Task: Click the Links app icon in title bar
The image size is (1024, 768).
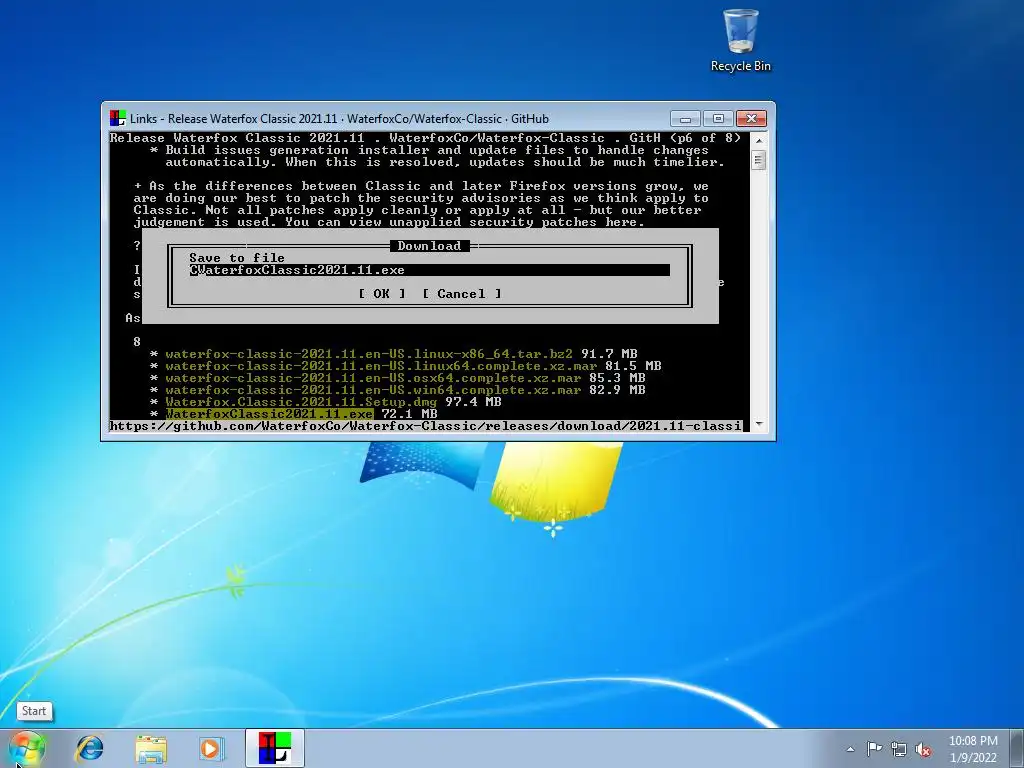Action: [118, 118]
